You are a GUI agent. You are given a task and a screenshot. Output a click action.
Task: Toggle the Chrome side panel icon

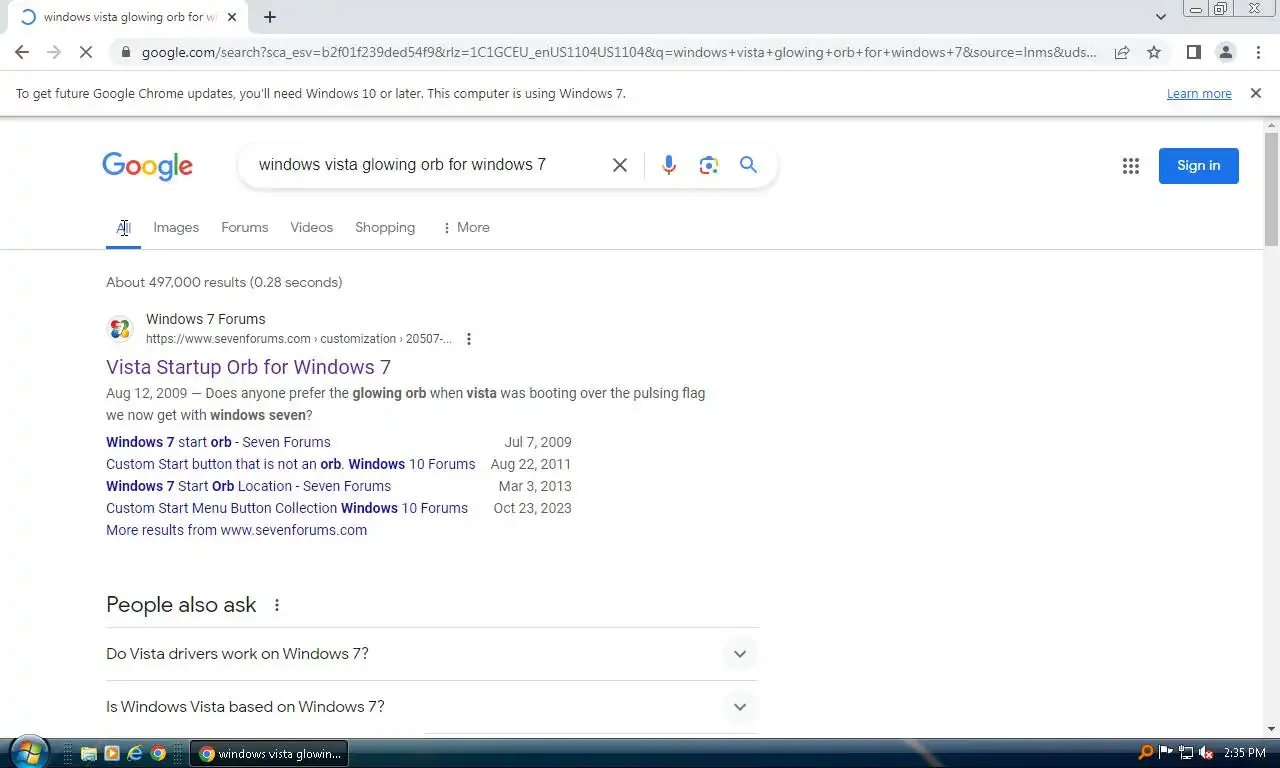(x=1193, y=52)
